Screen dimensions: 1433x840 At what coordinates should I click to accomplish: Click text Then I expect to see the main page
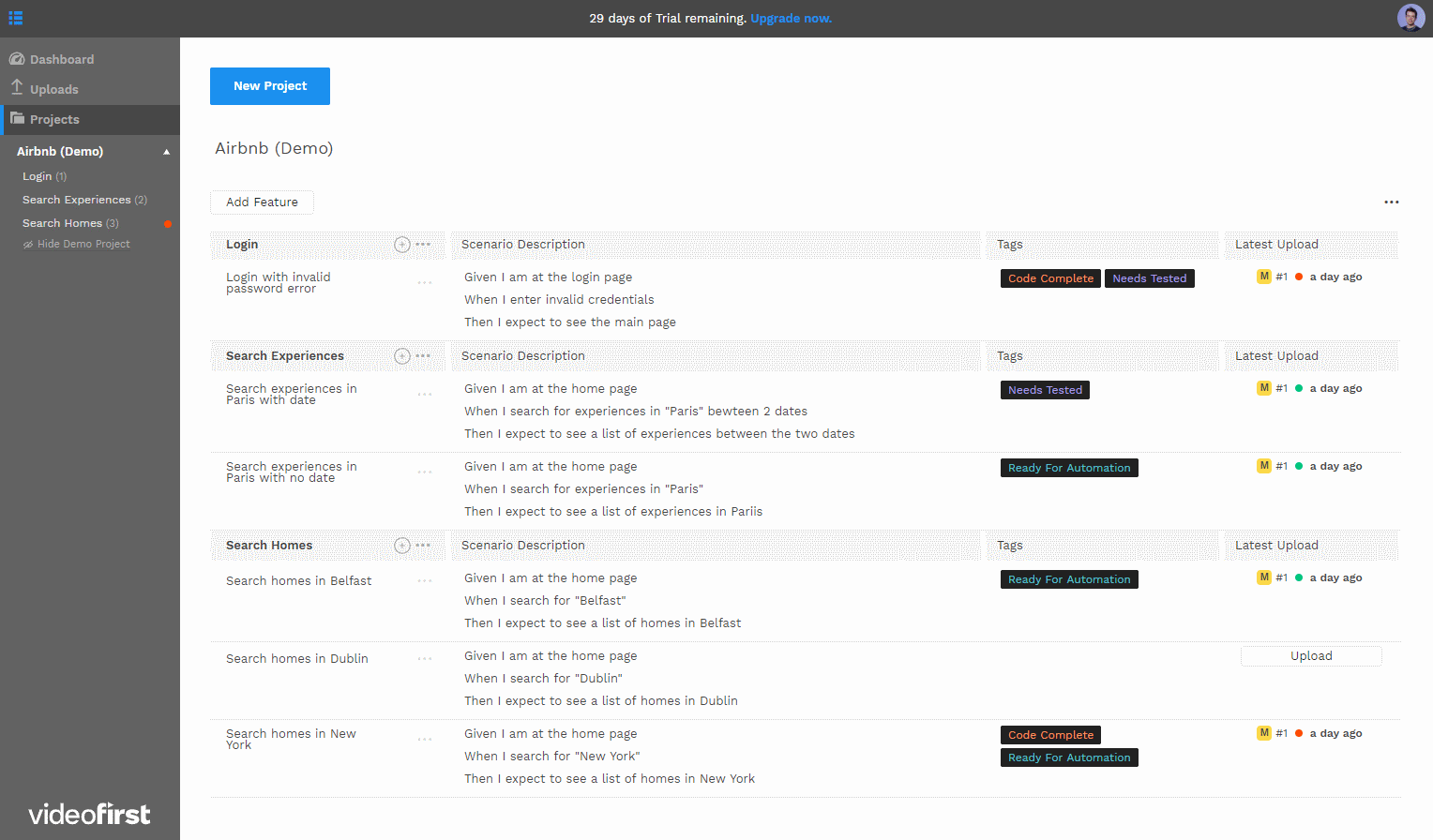[x=570, y=322]
